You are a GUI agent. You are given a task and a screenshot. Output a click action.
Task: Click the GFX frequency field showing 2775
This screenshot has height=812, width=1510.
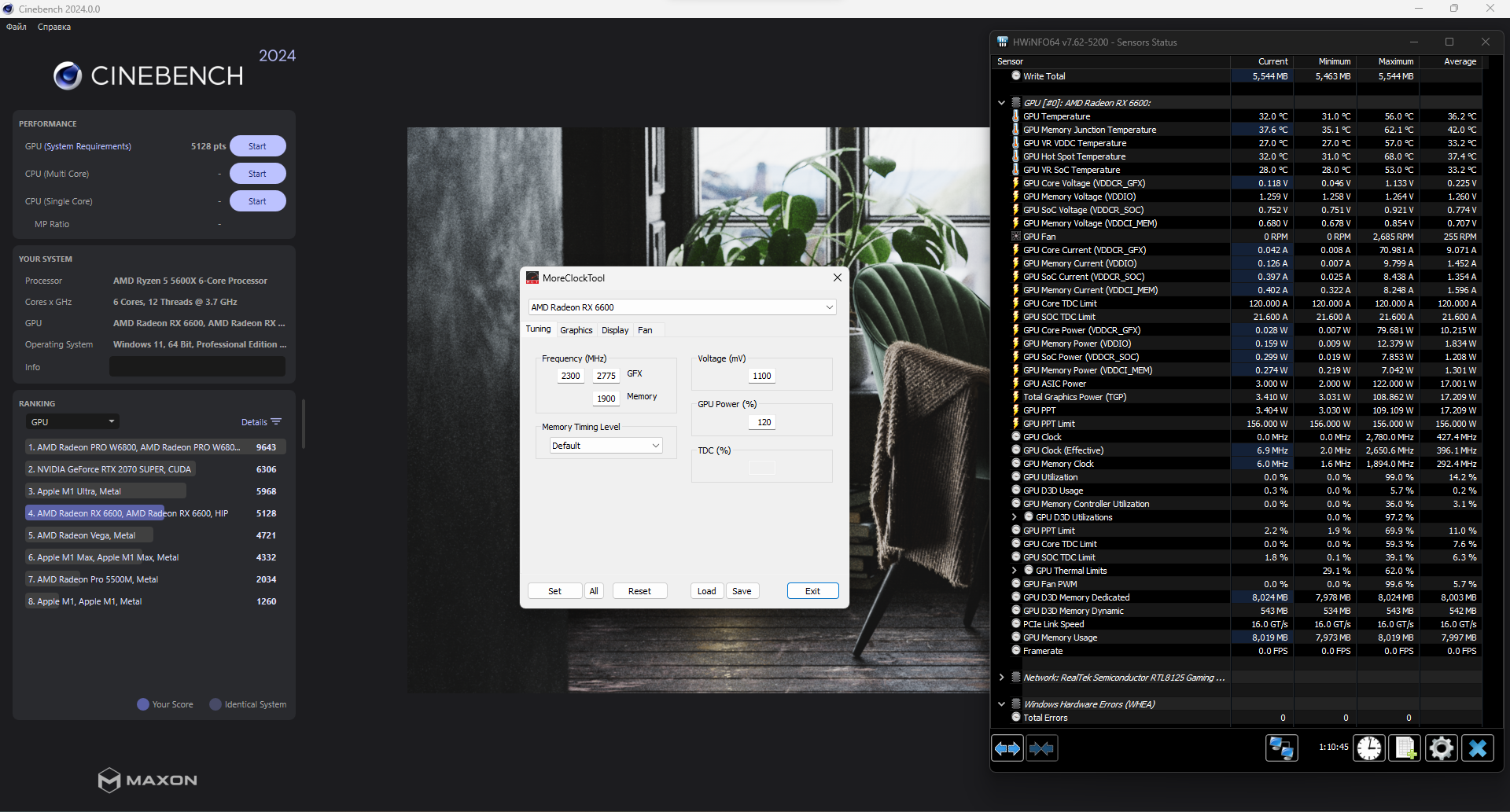[x=606, y=376]
